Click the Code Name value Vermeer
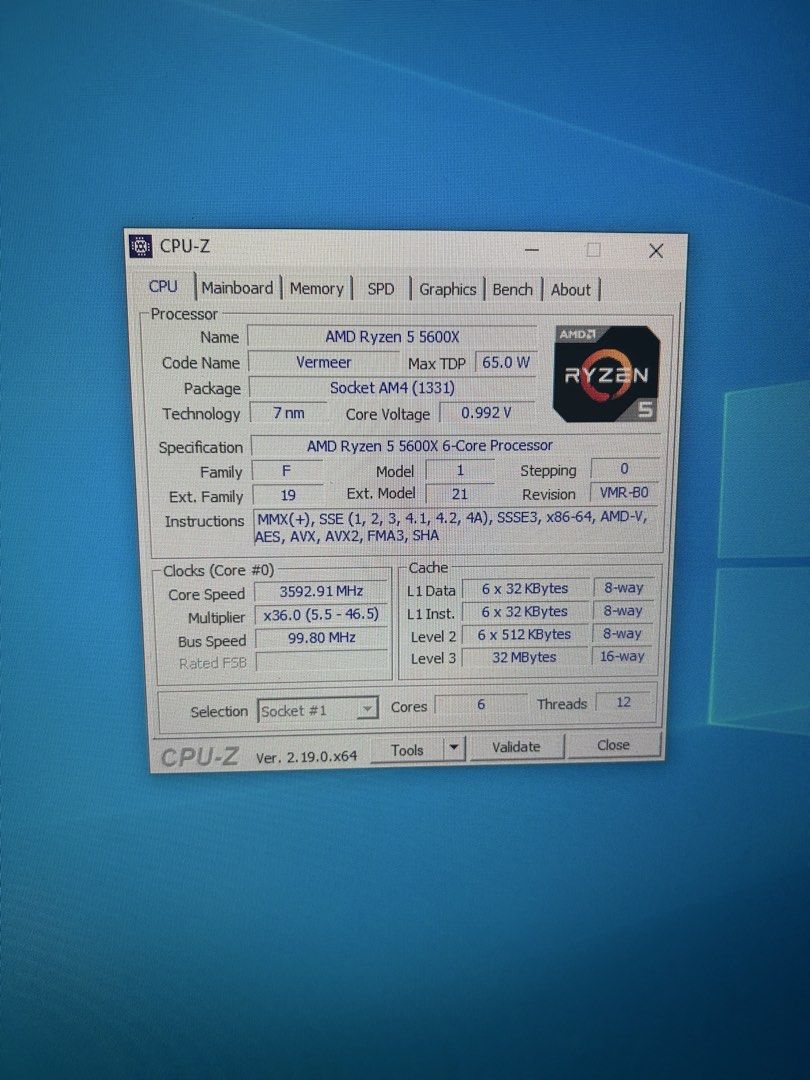The image size is (810, 1080). click(x=324, y=362)
